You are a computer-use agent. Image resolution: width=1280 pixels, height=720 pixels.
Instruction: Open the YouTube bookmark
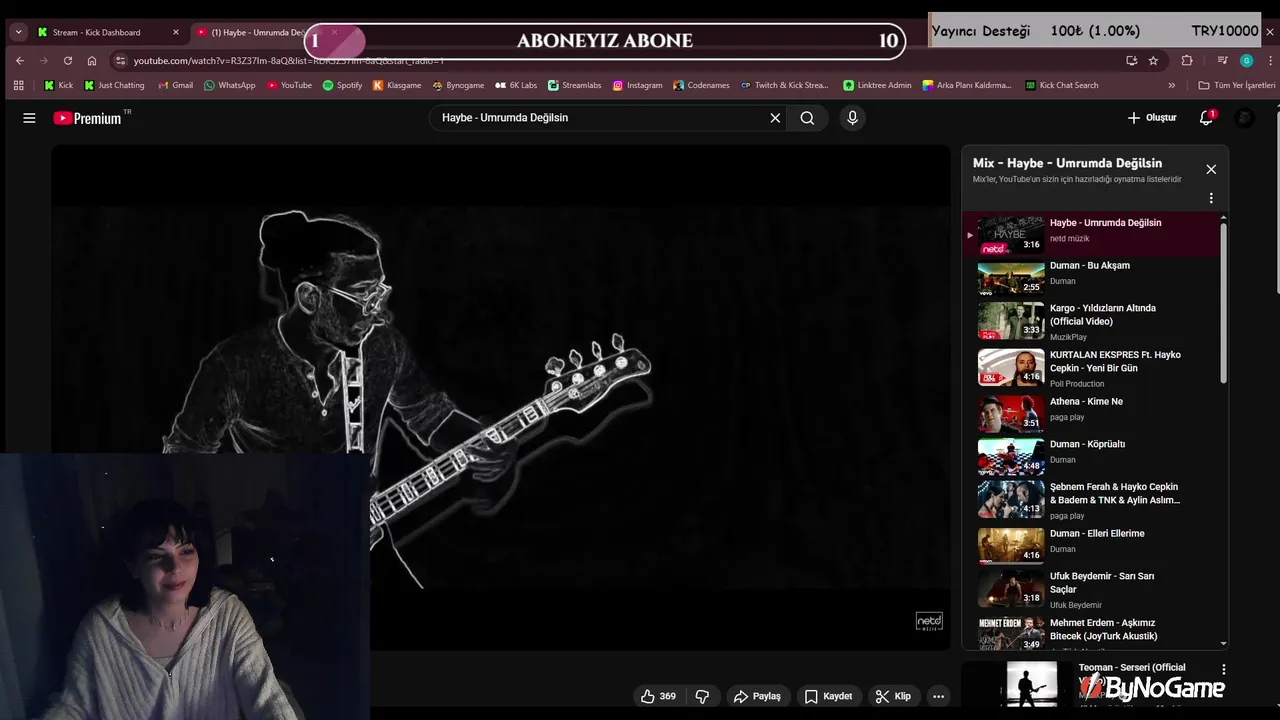[x=290, y=85]
